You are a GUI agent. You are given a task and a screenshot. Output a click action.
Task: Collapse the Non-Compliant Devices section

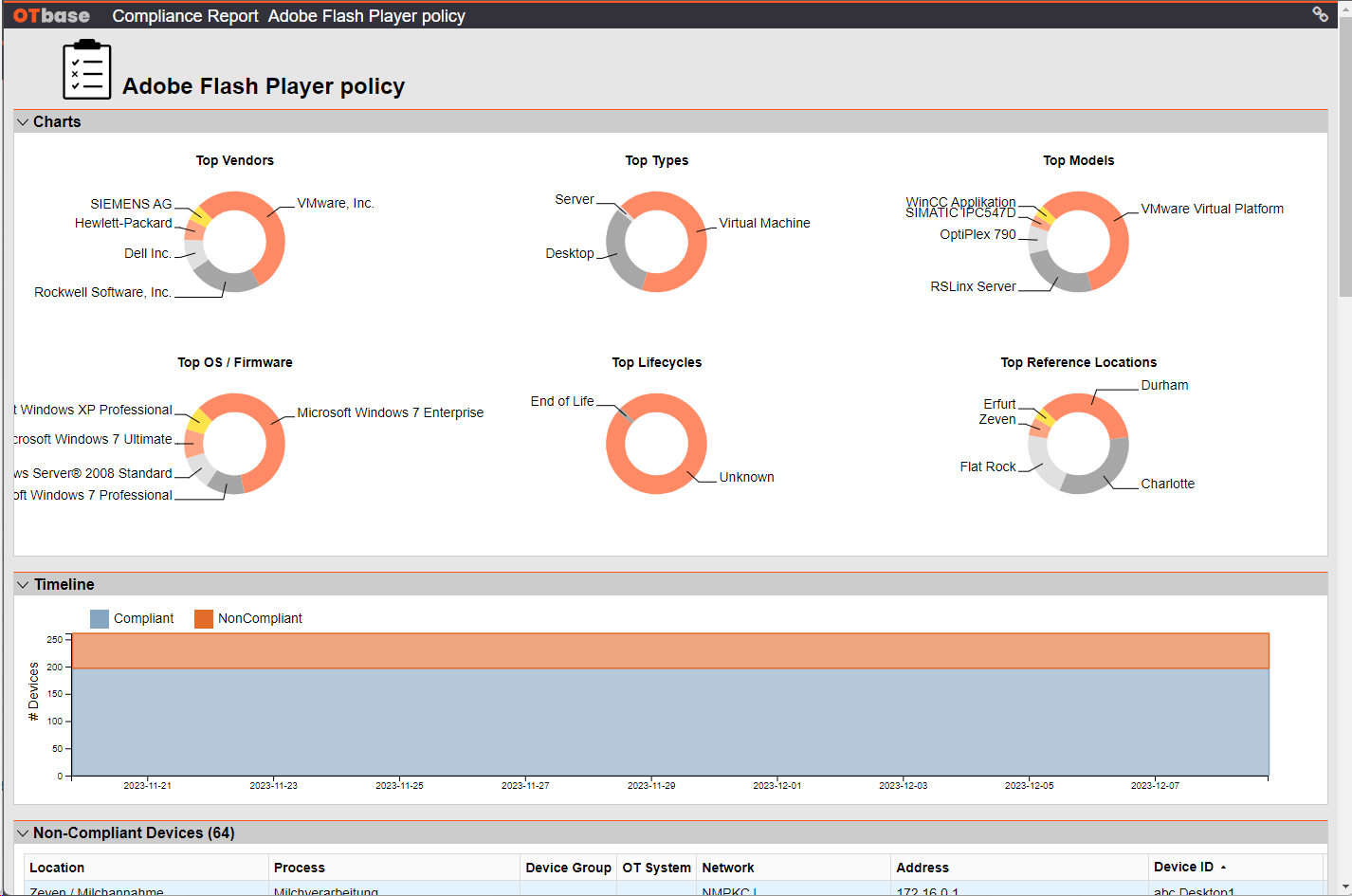pyautogui.click(x=22, y=832)
